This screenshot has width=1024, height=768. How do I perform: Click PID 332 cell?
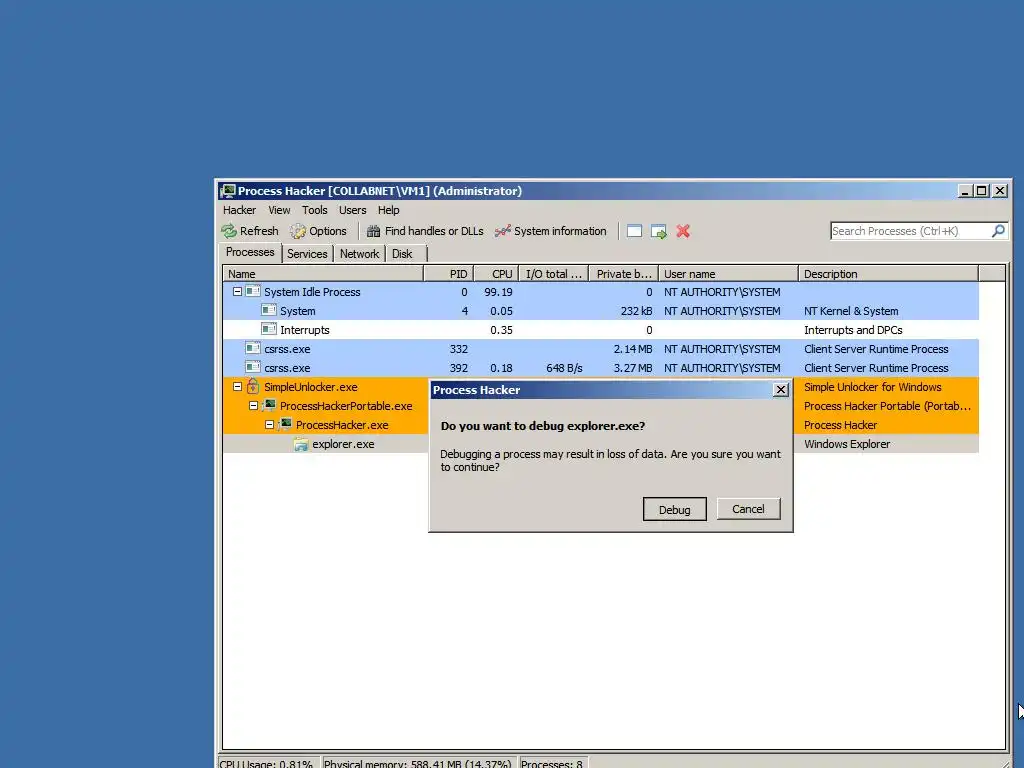[458, 349]
